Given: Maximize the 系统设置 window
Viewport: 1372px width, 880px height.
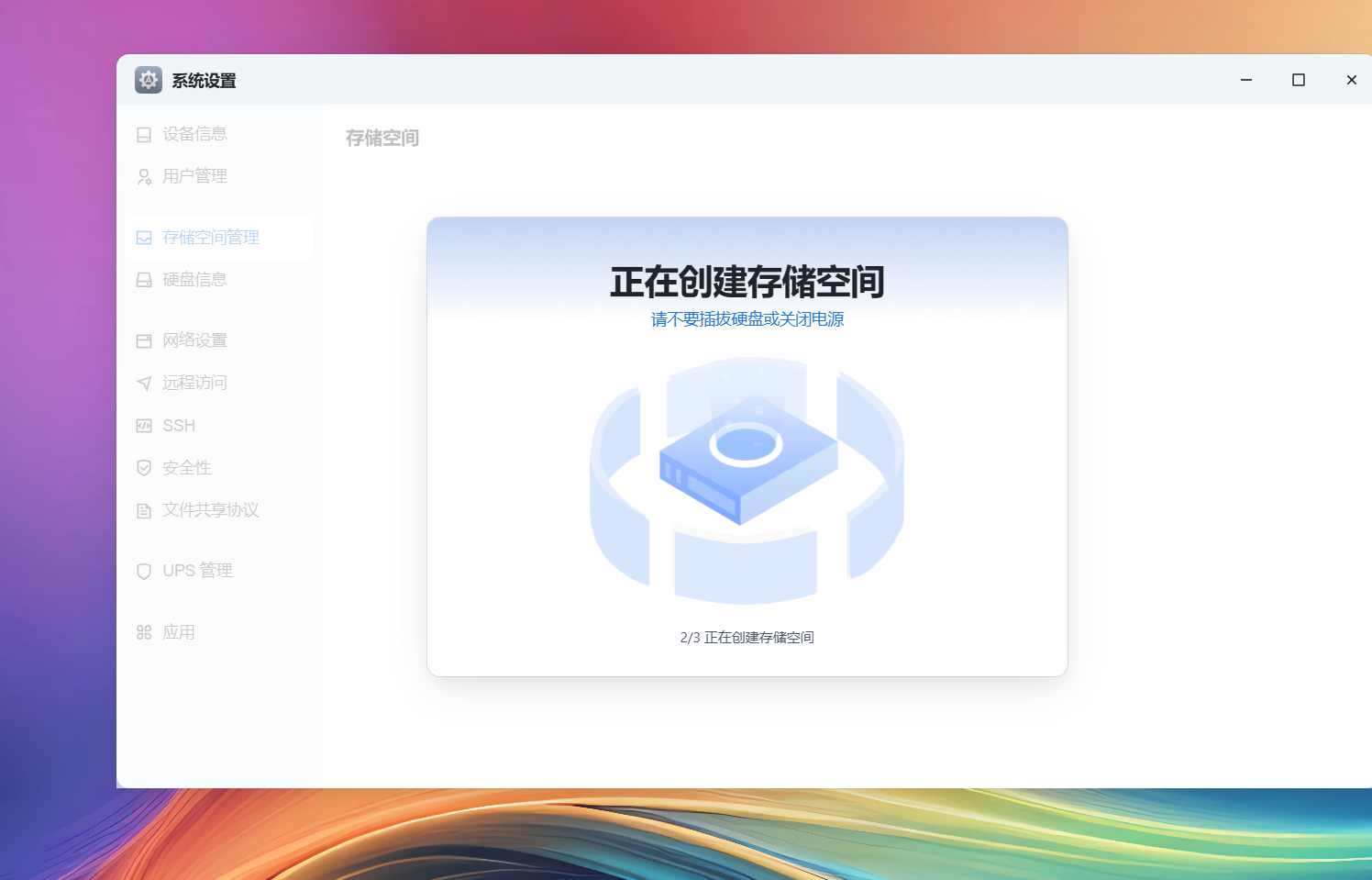Looking at the screenshot, I should 1299,80.
